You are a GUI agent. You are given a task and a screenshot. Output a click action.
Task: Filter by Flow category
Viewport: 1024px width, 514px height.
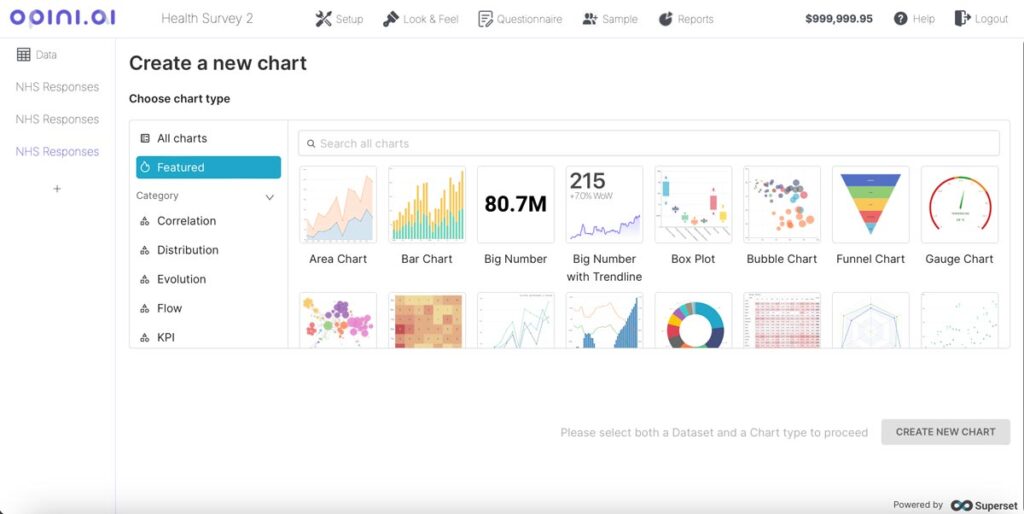pos(208,308)
